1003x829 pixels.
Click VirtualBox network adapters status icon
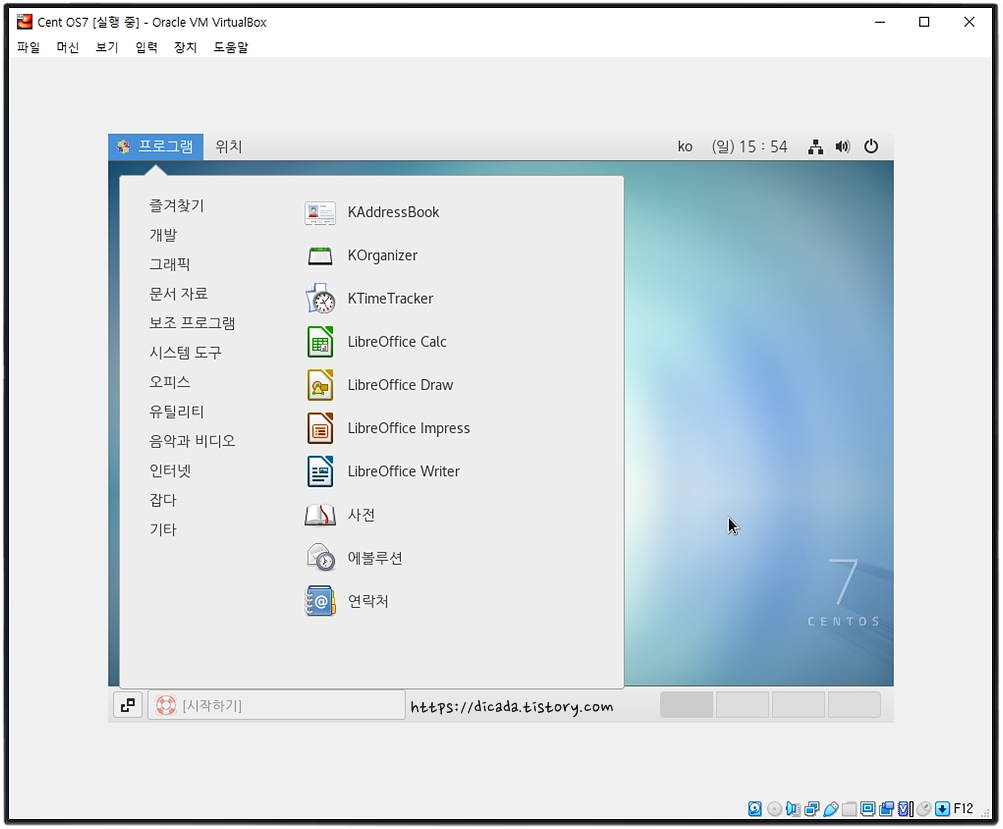812,809
